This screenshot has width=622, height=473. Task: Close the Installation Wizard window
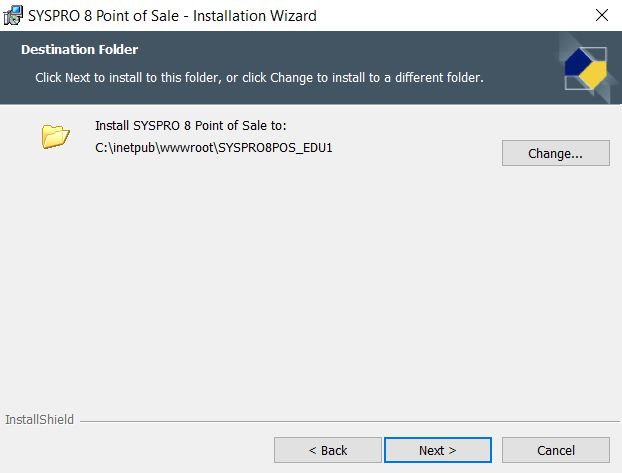click(x=601, y=15)
